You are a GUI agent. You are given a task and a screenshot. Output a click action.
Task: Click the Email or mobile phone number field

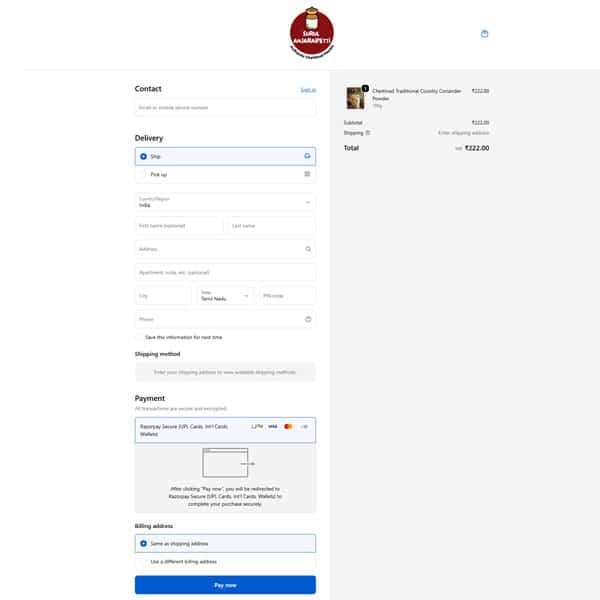pyautogui.click(x=225, y=108)
